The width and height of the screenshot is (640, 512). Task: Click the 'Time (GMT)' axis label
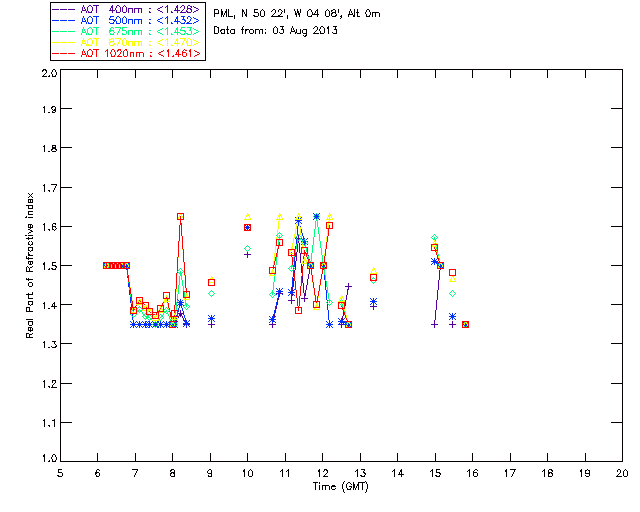coord(340,487)
